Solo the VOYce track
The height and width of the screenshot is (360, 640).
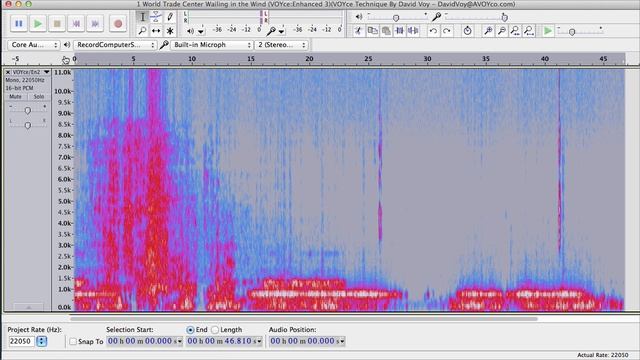[x=39, y=97]
